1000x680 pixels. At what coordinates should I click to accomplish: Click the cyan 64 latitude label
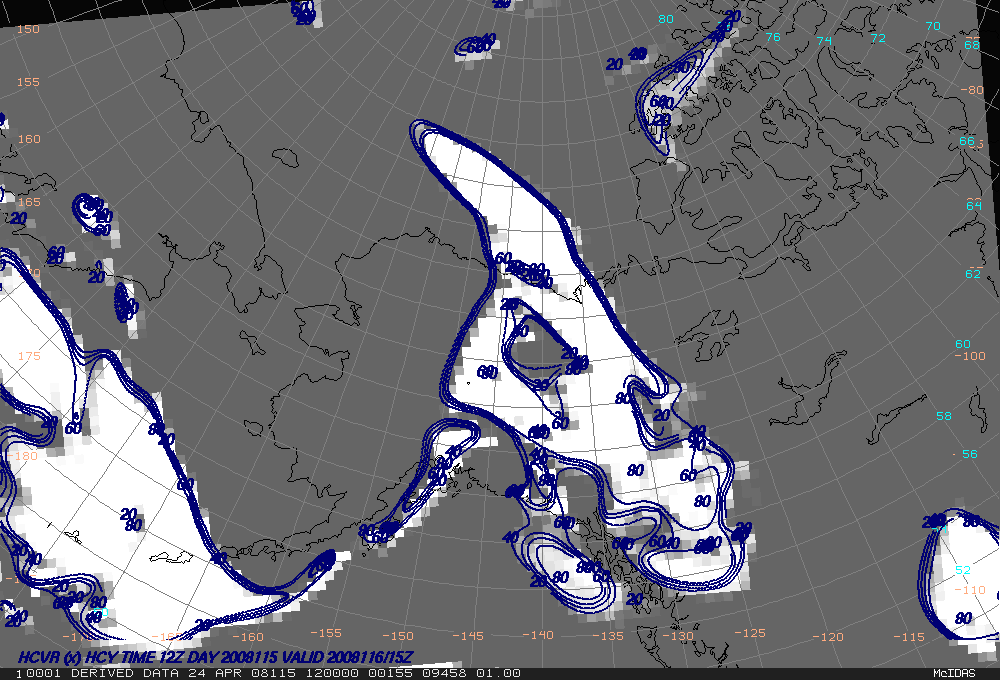click(974, 205)
